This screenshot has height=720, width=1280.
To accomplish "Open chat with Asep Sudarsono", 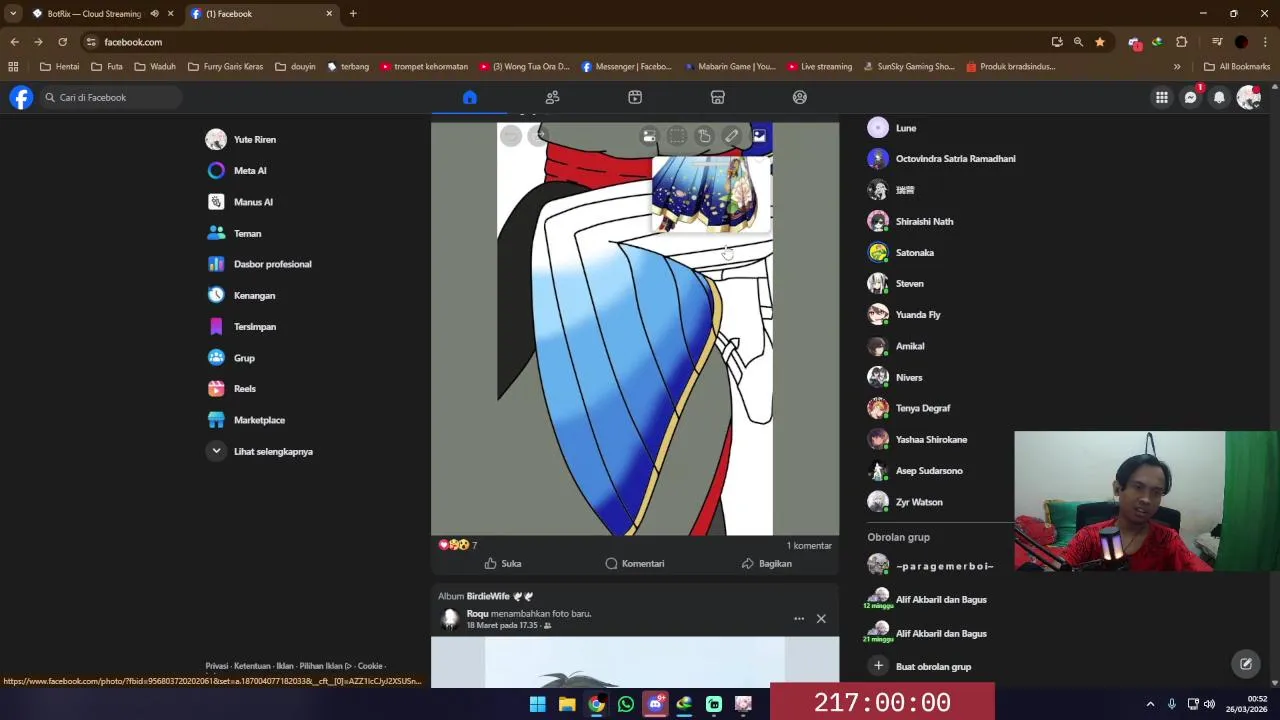I will pos(928,471).
